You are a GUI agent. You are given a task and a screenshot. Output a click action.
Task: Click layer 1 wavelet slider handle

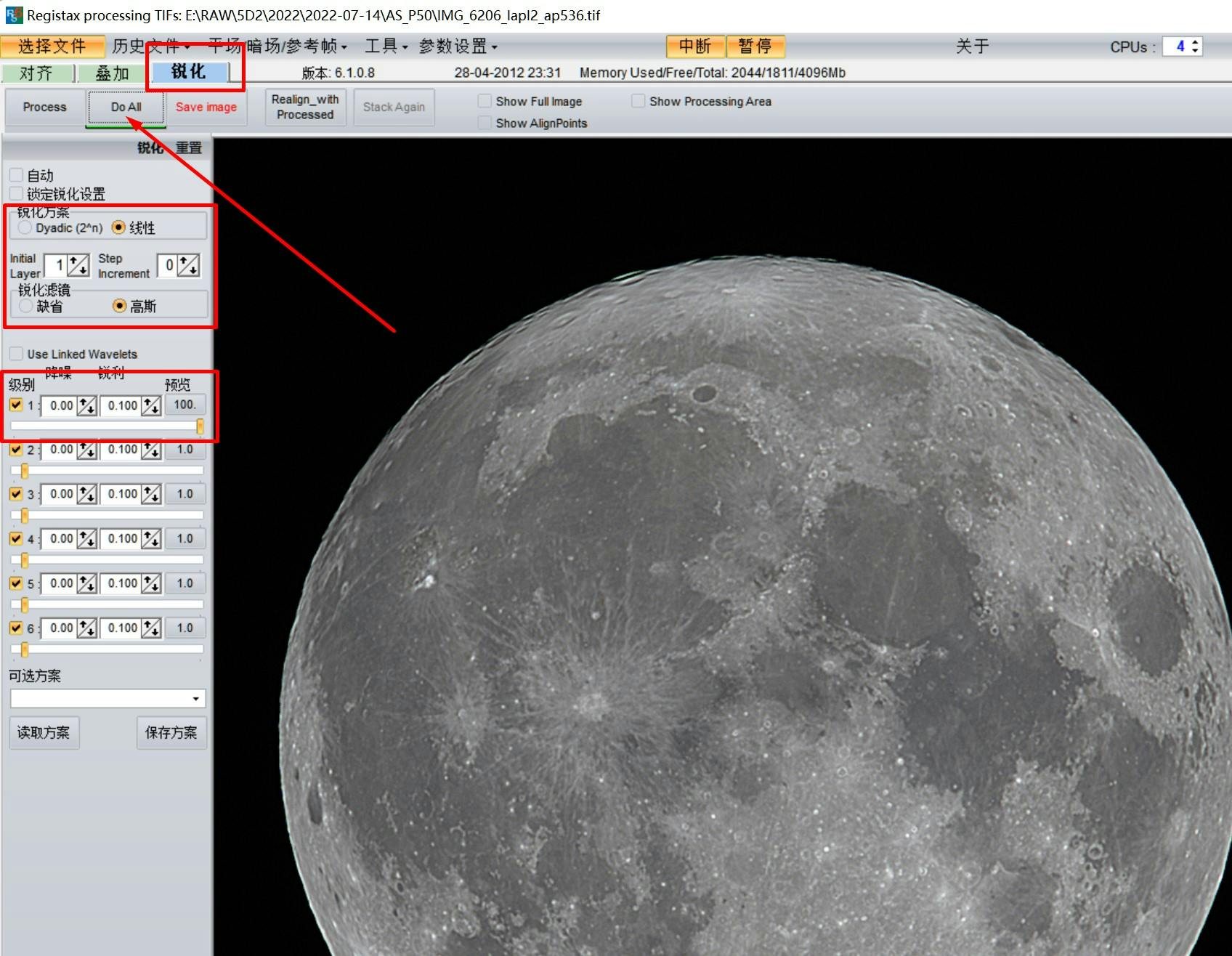200,426
